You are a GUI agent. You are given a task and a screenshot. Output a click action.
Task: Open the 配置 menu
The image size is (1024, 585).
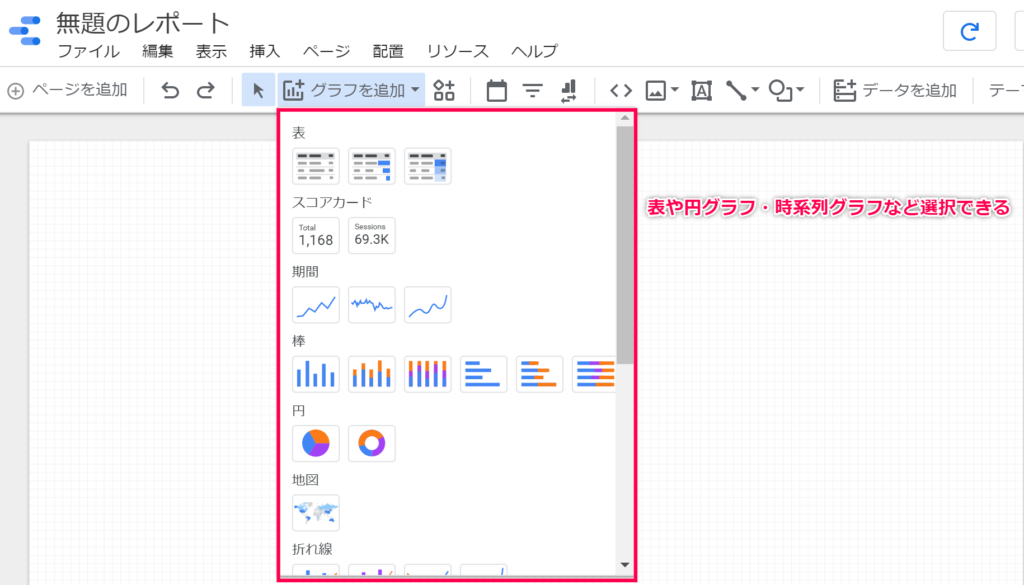click(x=388, y=51)
